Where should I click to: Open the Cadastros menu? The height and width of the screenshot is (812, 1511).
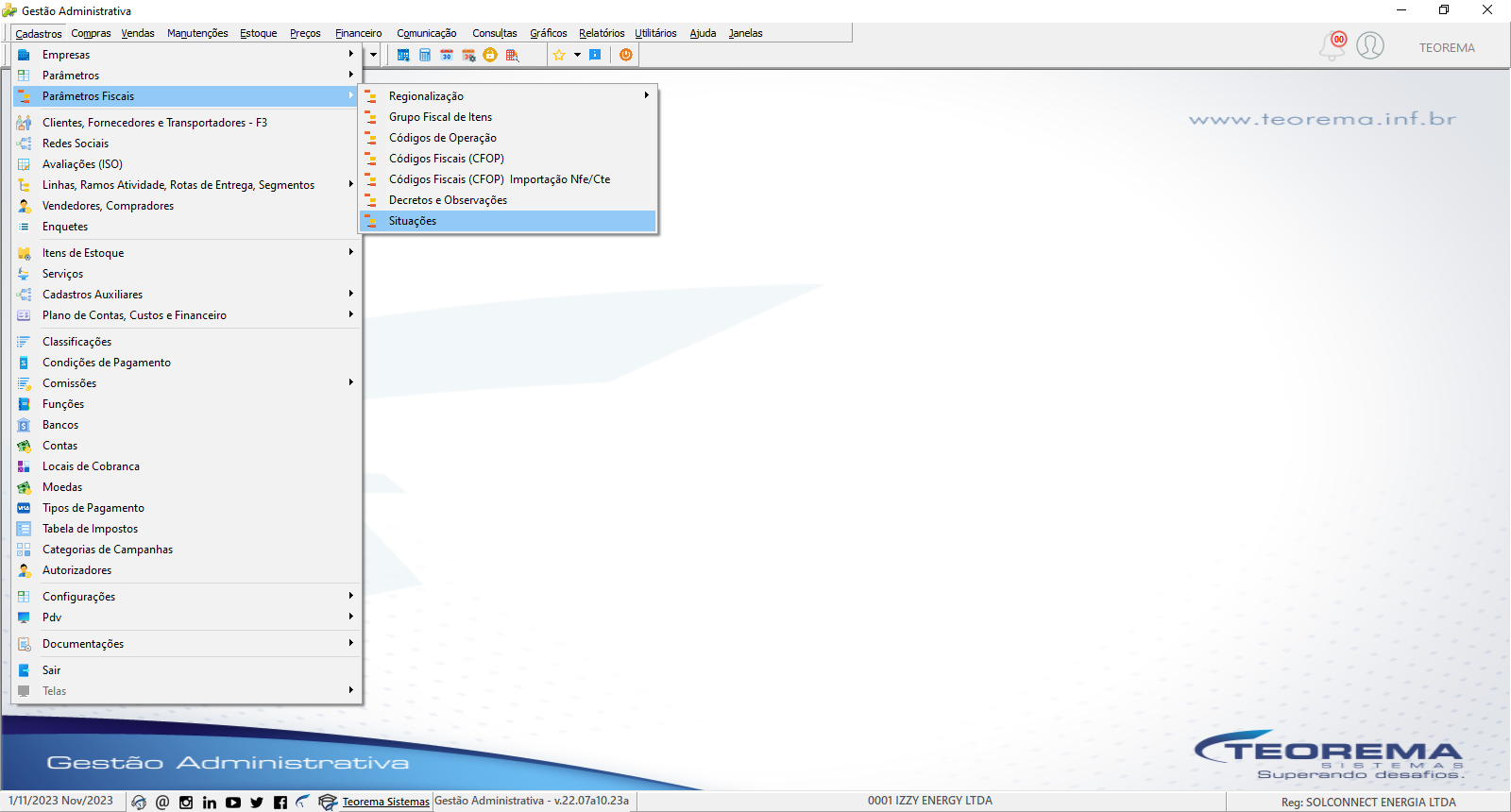pos(39,33)
